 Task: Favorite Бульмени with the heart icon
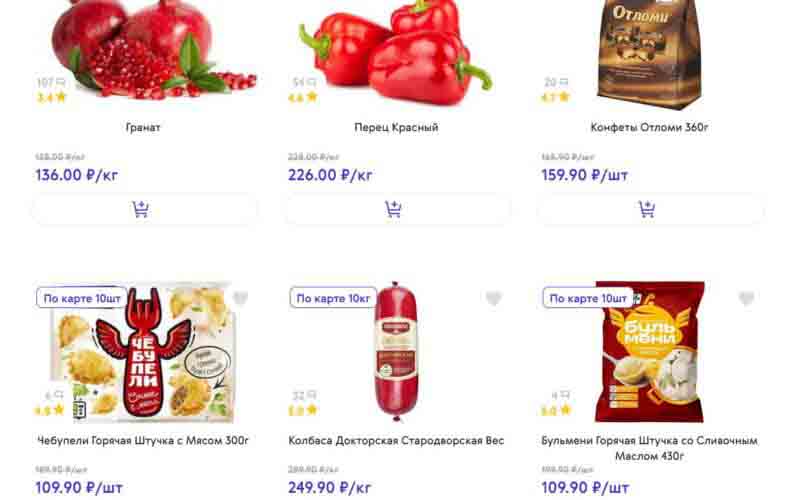[746, 298]
